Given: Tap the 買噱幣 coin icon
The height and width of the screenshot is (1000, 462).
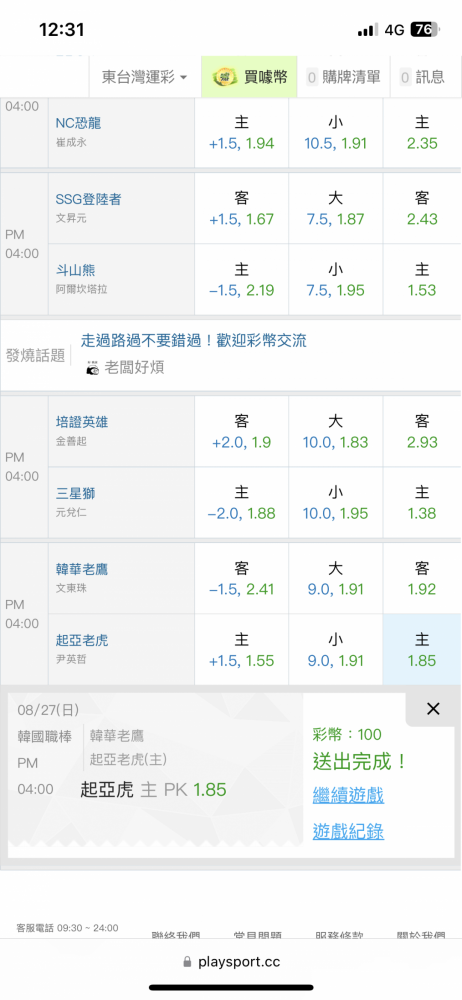Looking at the screenshot, I should coord(225,78).
